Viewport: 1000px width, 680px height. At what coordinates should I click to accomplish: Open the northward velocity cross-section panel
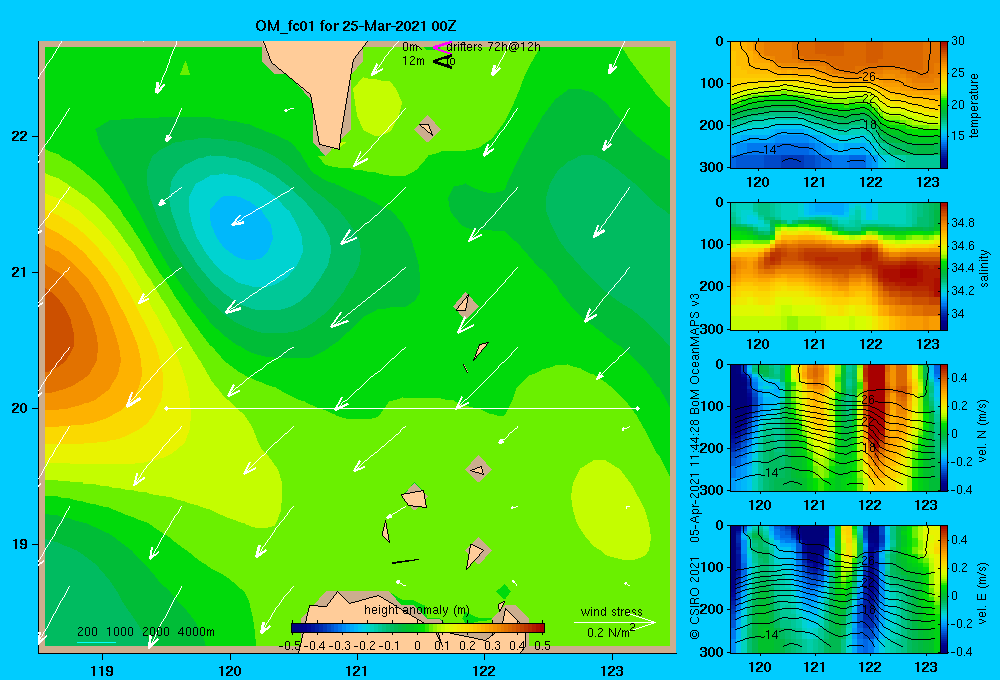coord(835,428)
